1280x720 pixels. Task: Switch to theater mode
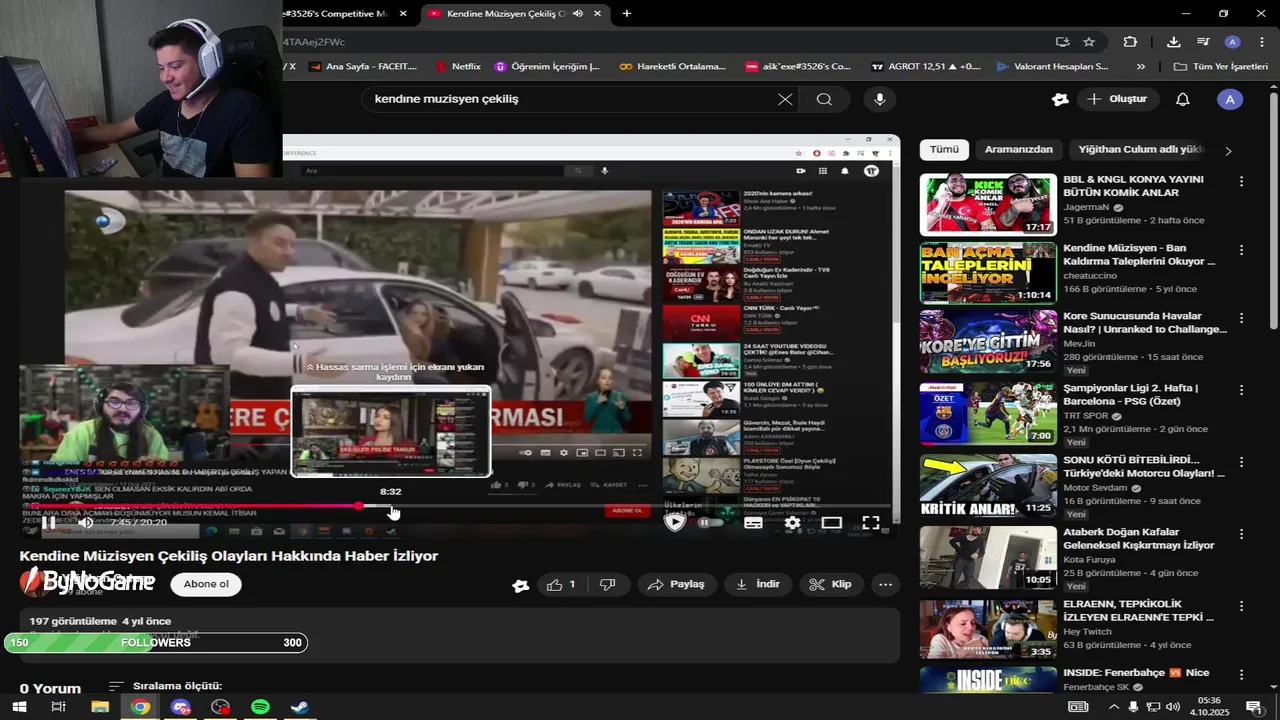pyautogui.click(x=832, y=522)
